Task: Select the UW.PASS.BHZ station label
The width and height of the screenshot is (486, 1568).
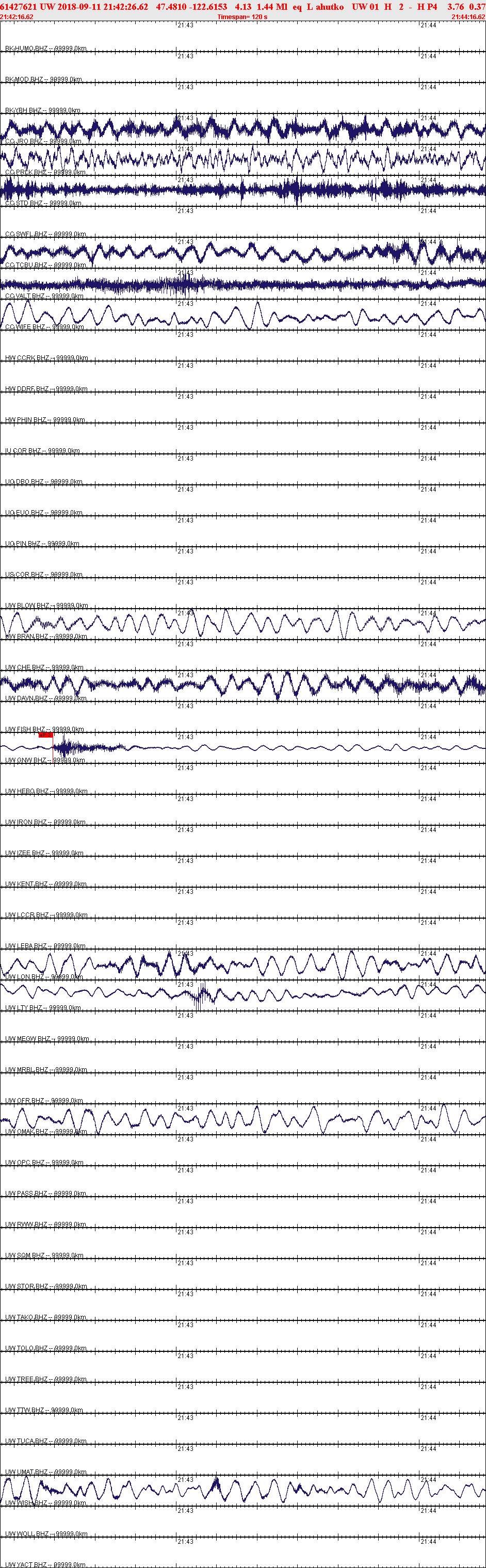Action: pos(46,1194)
